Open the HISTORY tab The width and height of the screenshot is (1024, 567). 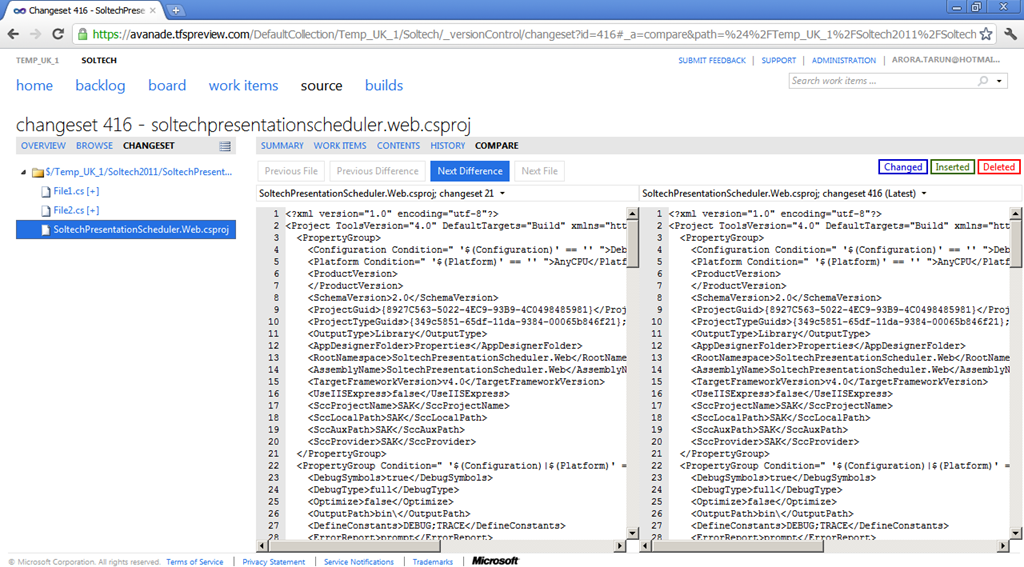click(447, 146)
